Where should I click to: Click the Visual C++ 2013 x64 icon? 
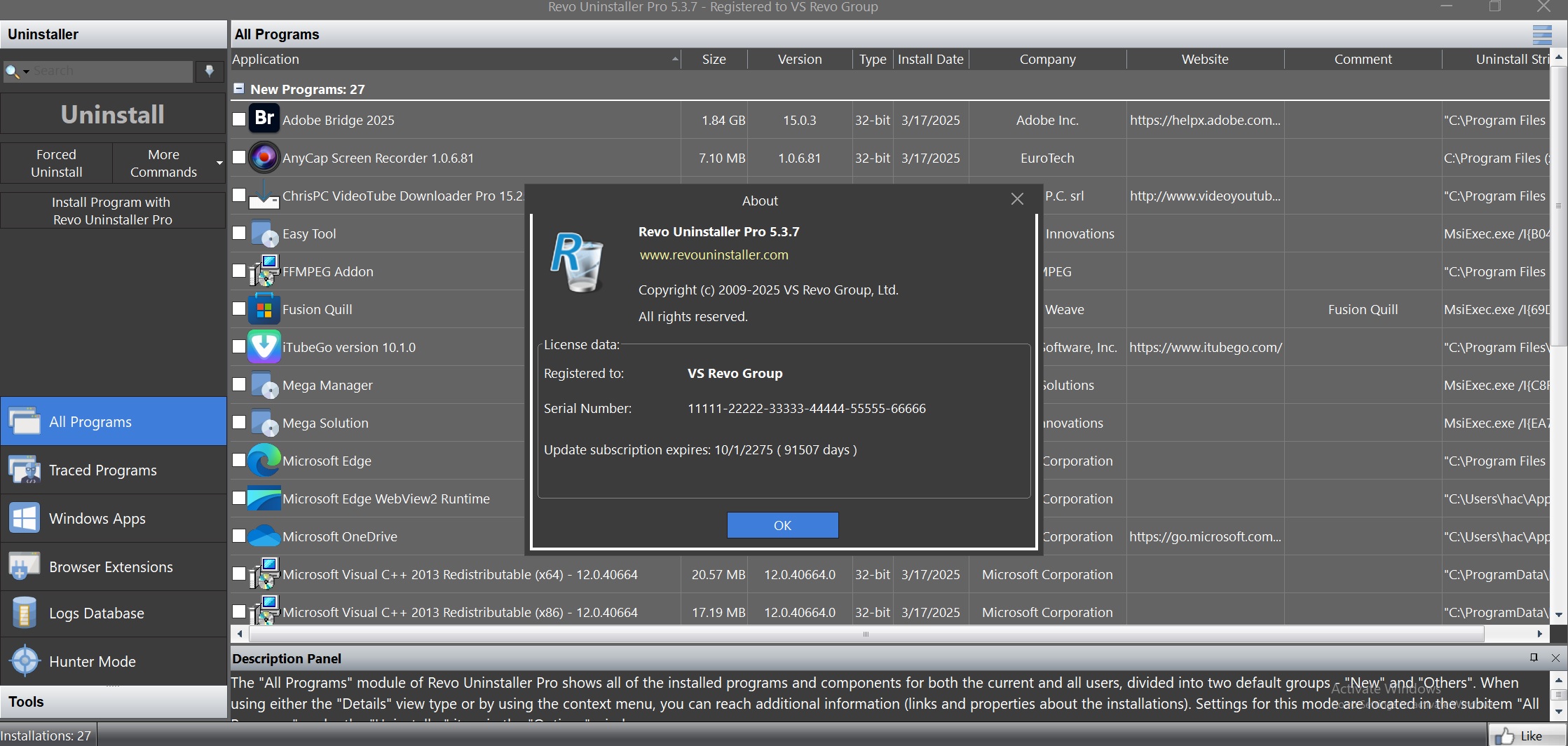(264, 574)
